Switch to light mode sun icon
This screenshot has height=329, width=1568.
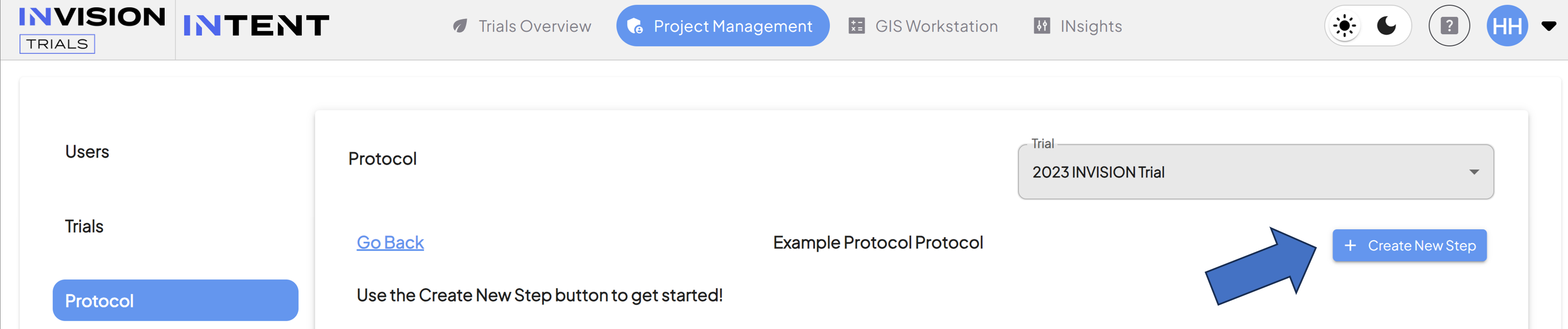1345,26
